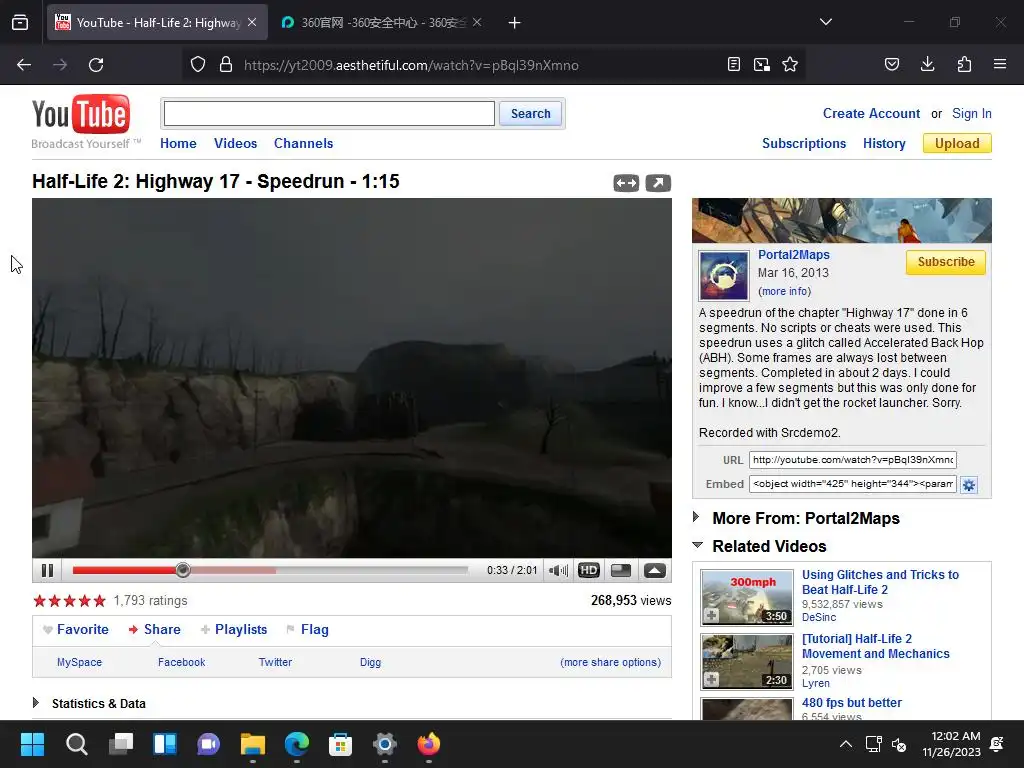Screen dimensions: 1024x768
Task: Focus the YouTube search field
Action: (329, 114)
